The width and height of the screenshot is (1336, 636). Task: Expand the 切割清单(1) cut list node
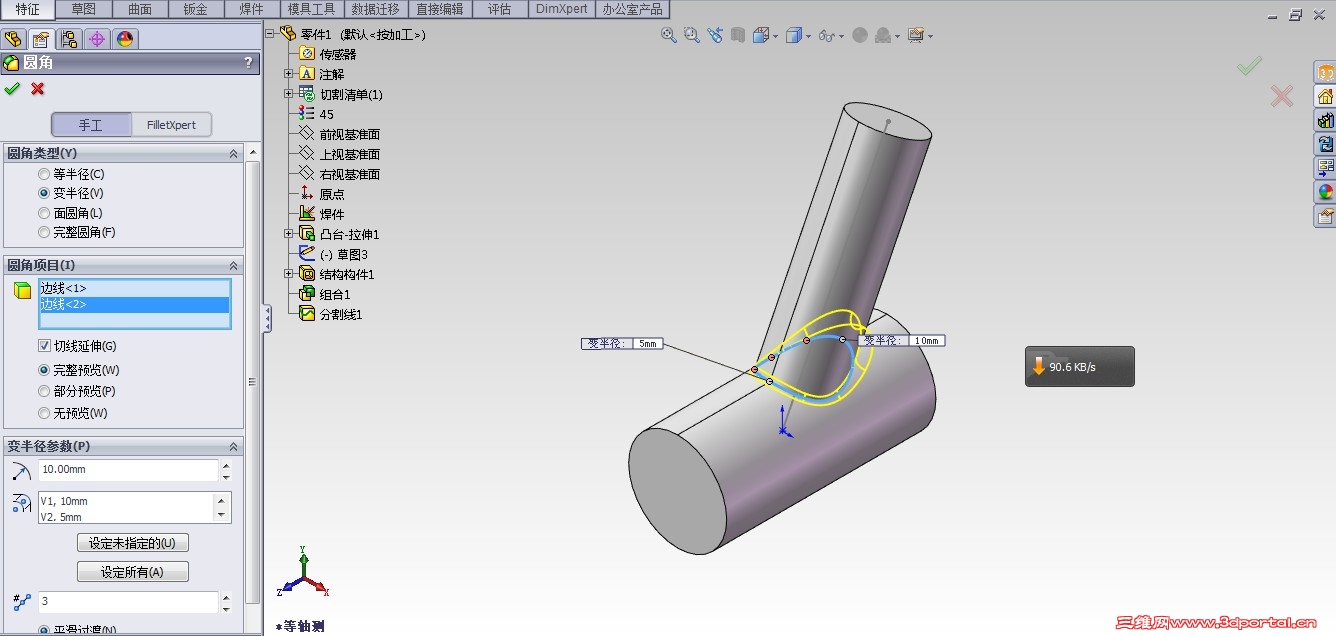pyautogui.click(x=289, y=94)
